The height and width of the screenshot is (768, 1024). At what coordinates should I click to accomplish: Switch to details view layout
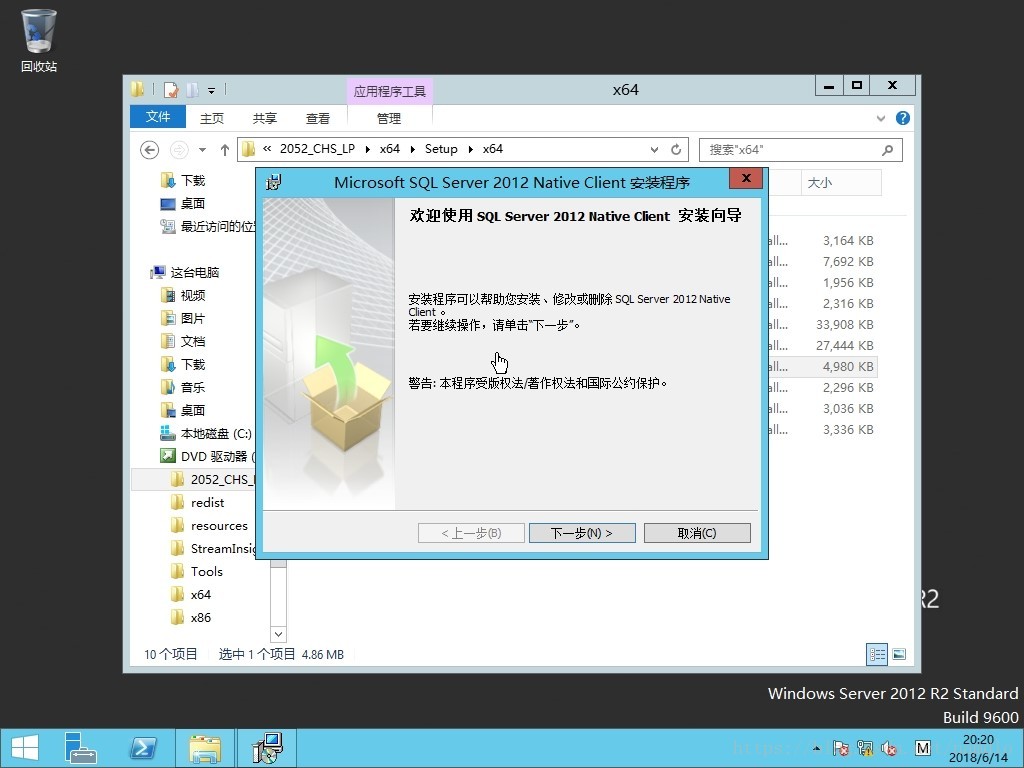click(876, 654)
